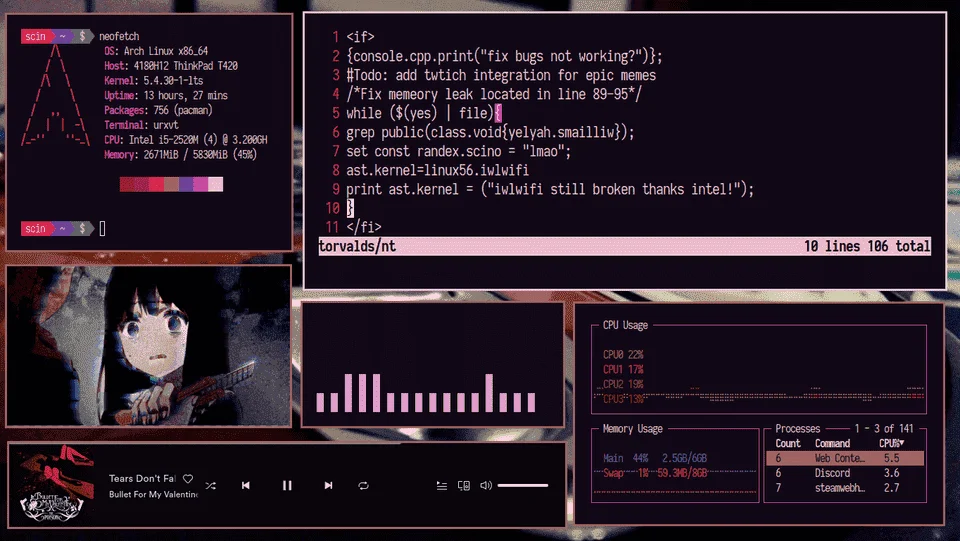Click the torvalds/nt filename in the status bar
Screen dimensions: 960x541
(x=358, y=246)
